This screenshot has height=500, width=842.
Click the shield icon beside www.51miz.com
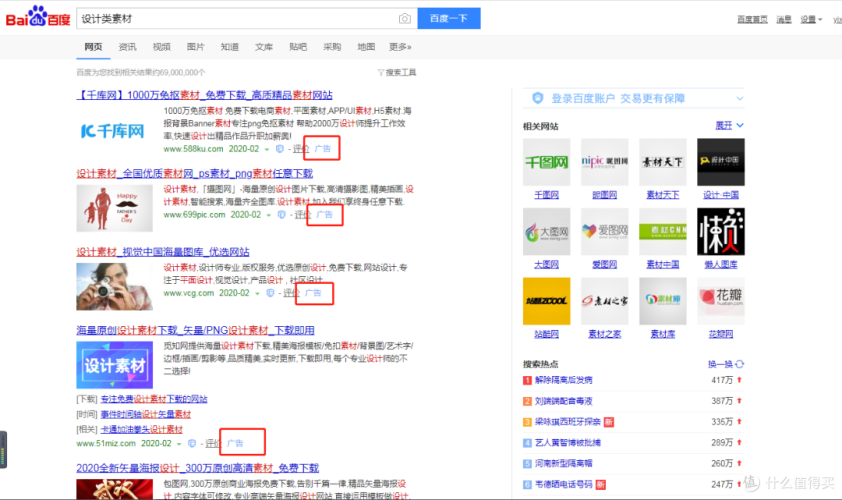[192, 444]
